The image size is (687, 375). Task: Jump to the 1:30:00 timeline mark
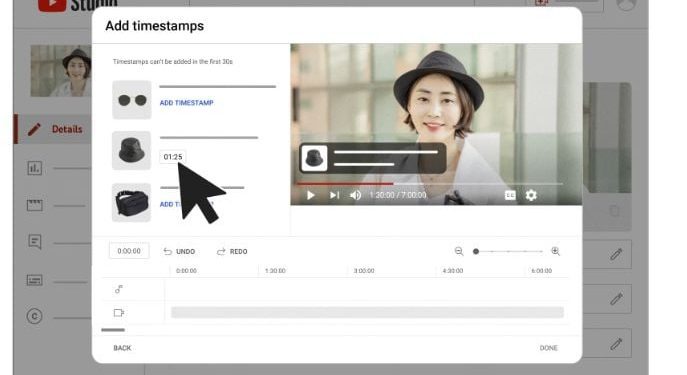(x=275, y=271)
